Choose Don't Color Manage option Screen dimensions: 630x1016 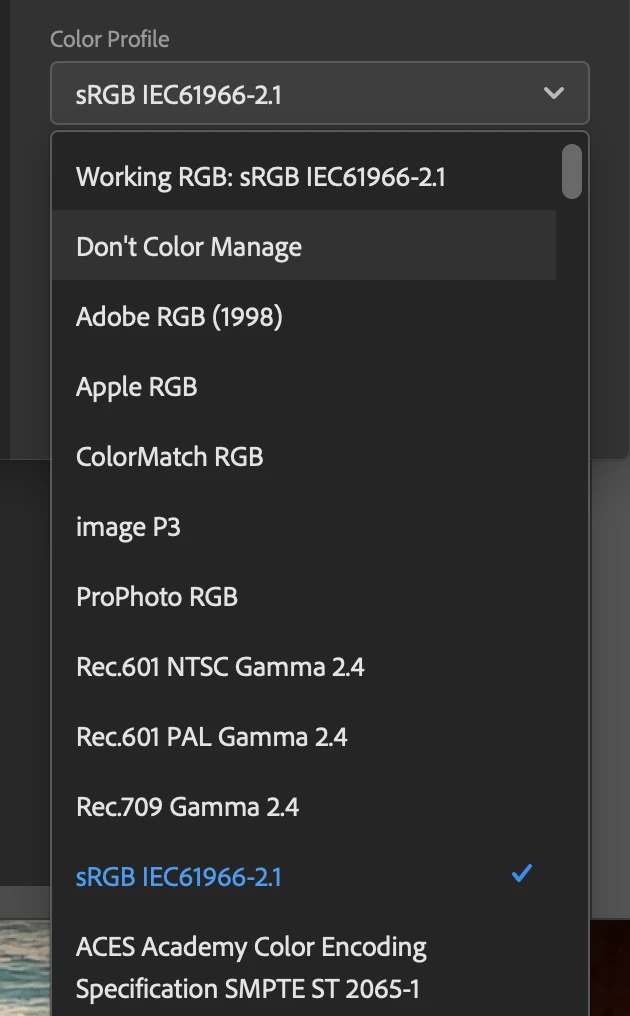(x=189, y=247)
